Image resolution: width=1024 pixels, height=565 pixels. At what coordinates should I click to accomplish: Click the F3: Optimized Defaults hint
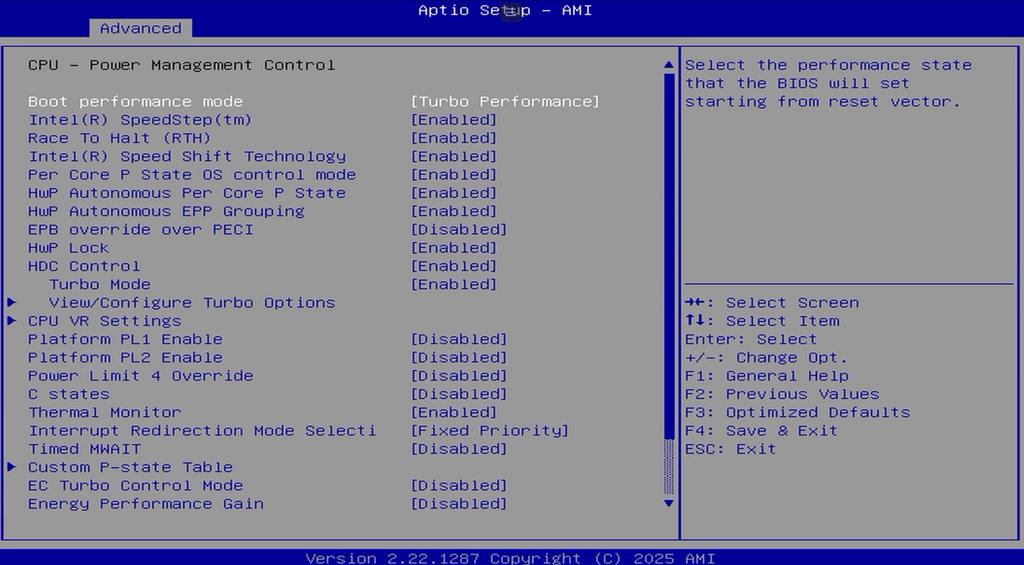797,412
